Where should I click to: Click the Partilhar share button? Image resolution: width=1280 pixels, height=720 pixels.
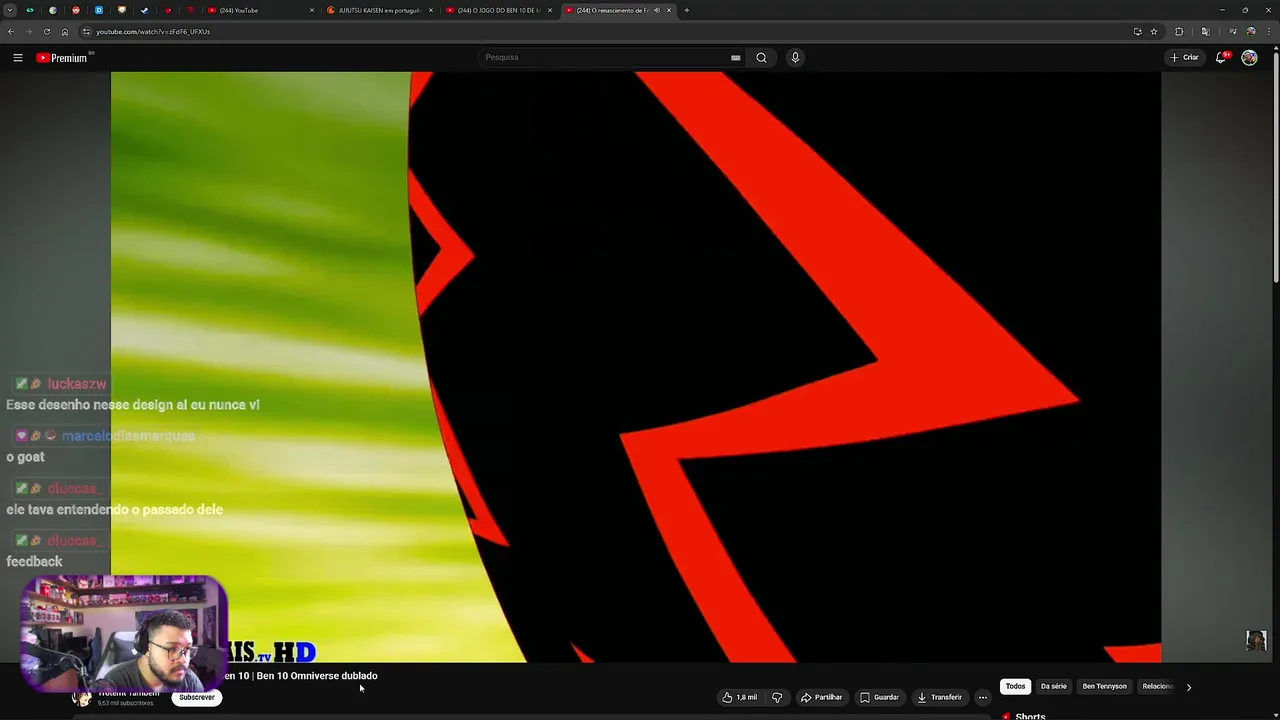coord(821,697)
